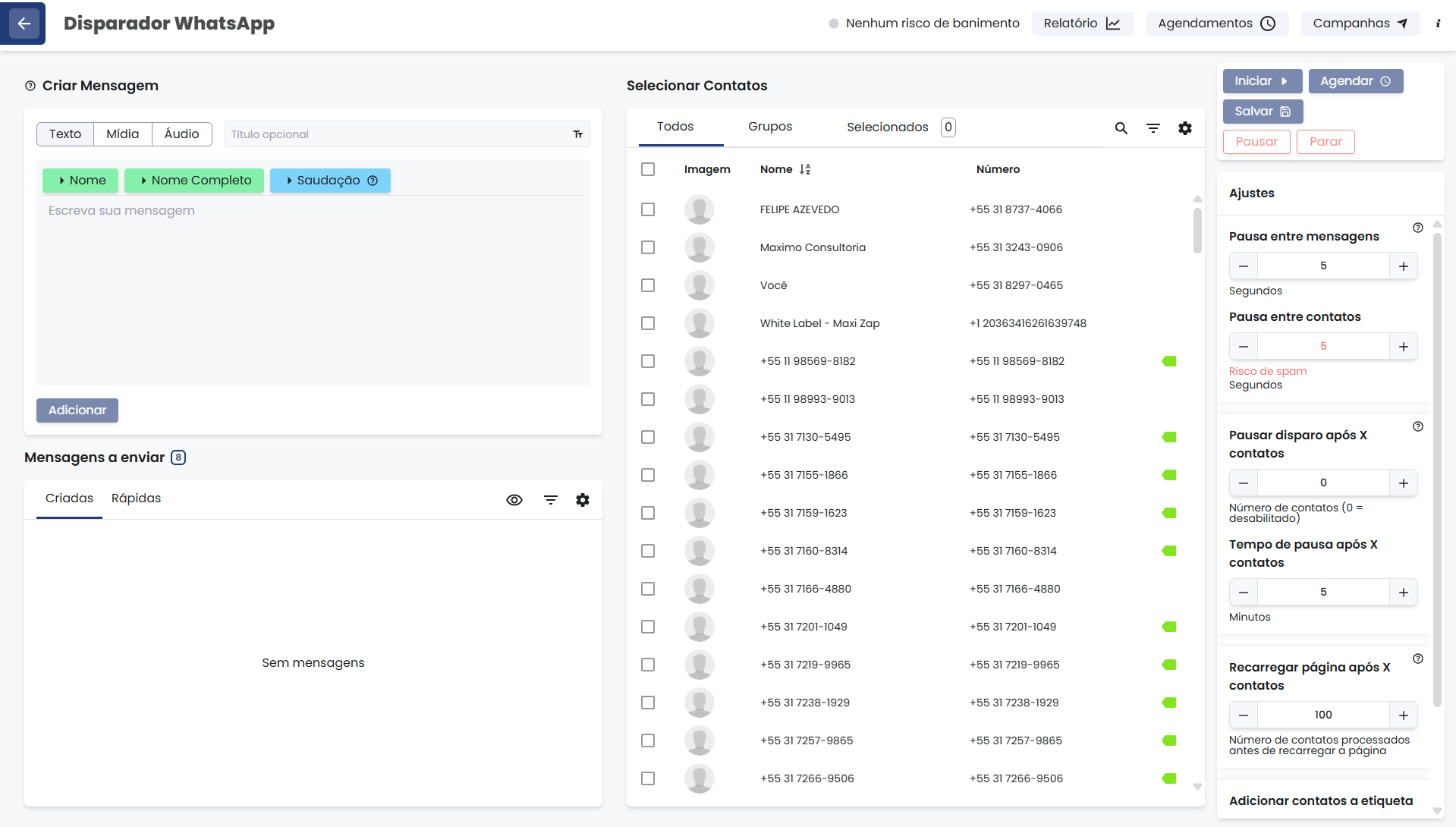1456x827 pixels.
Task: Click green tag on +55 11 98569-8182 row
Action: pos(1169,361)
